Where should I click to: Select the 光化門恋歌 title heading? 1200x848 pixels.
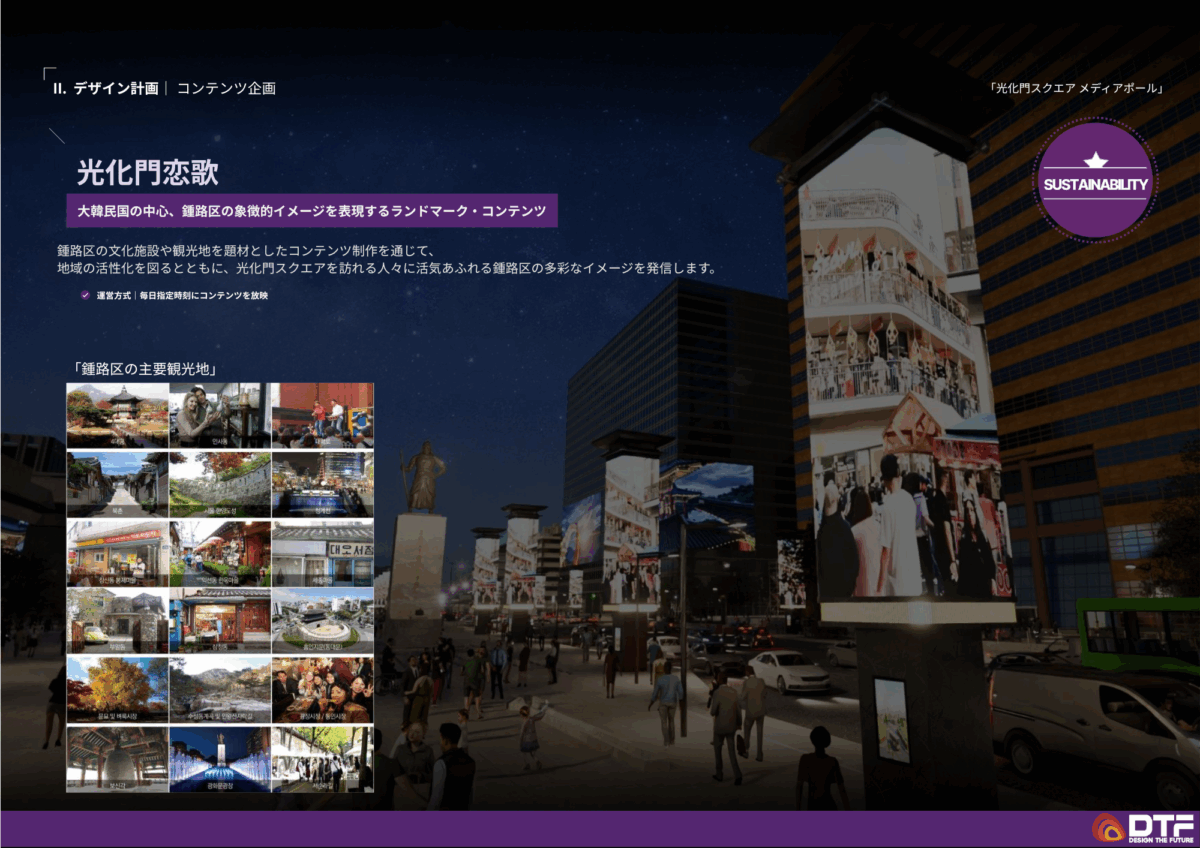[147, 171]
